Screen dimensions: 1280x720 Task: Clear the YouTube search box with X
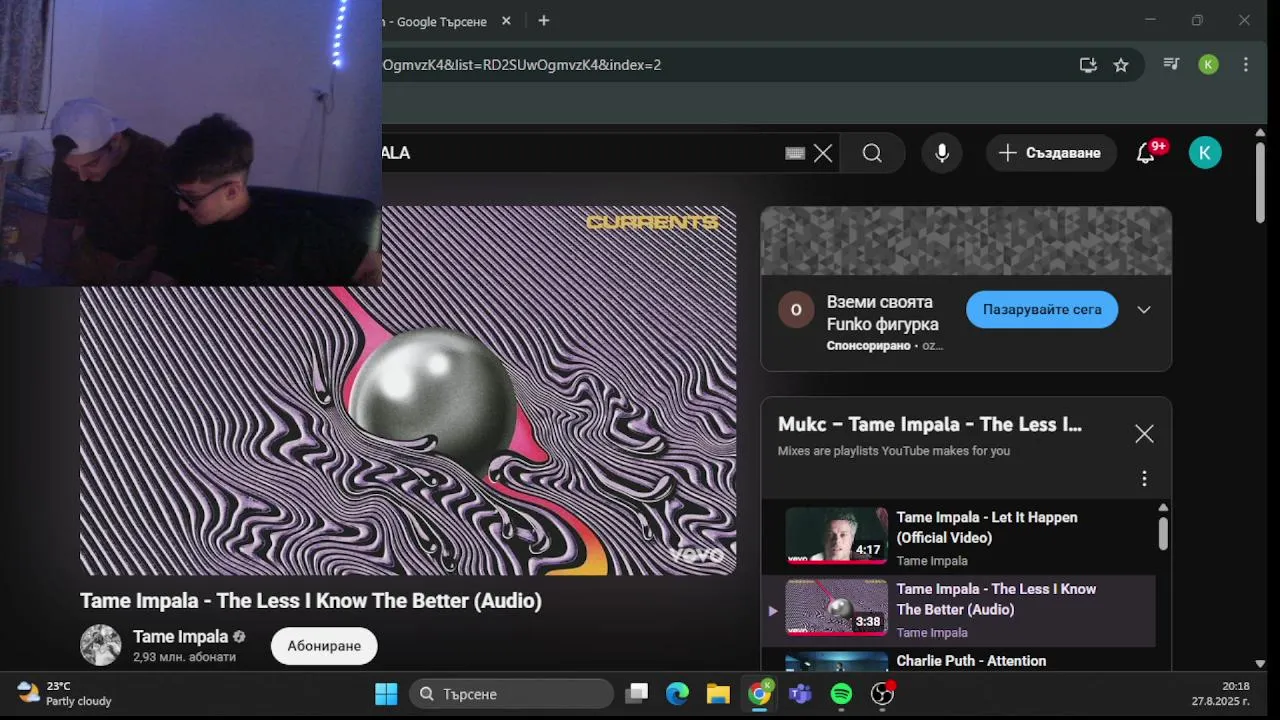tap(823, 153)
